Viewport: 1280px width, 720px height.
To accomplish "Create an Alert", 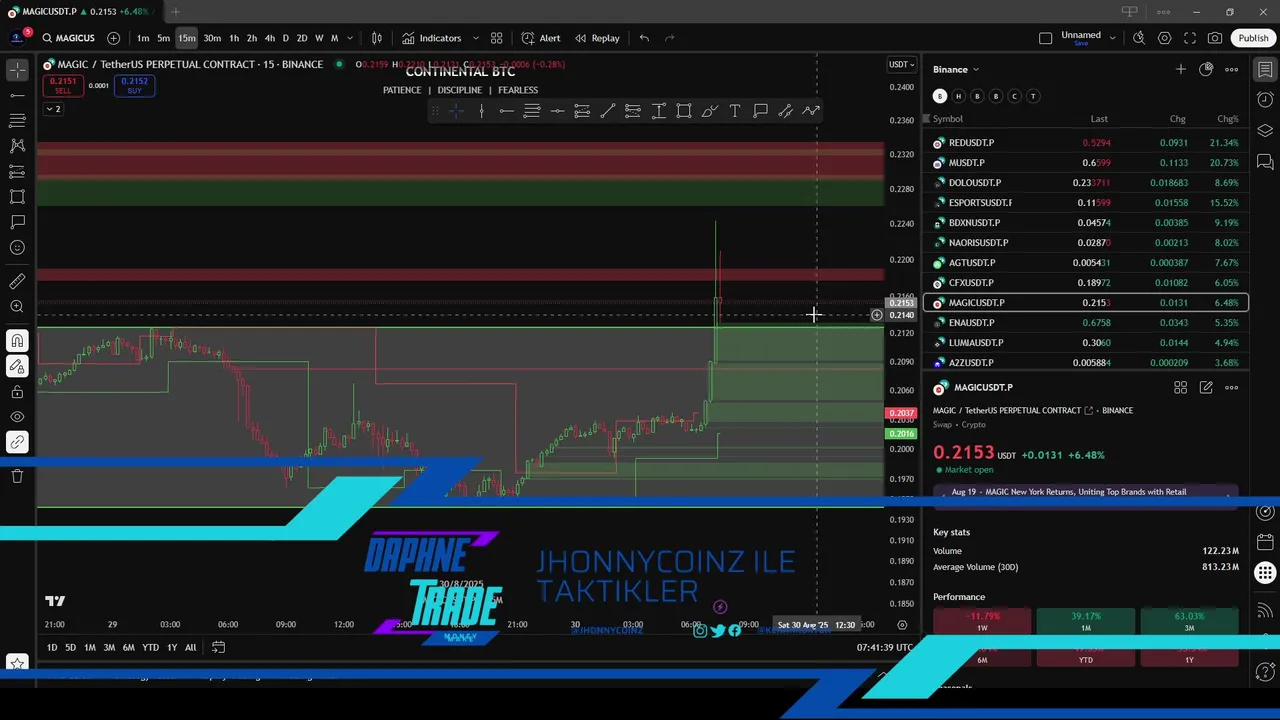I will click(541, 38).
